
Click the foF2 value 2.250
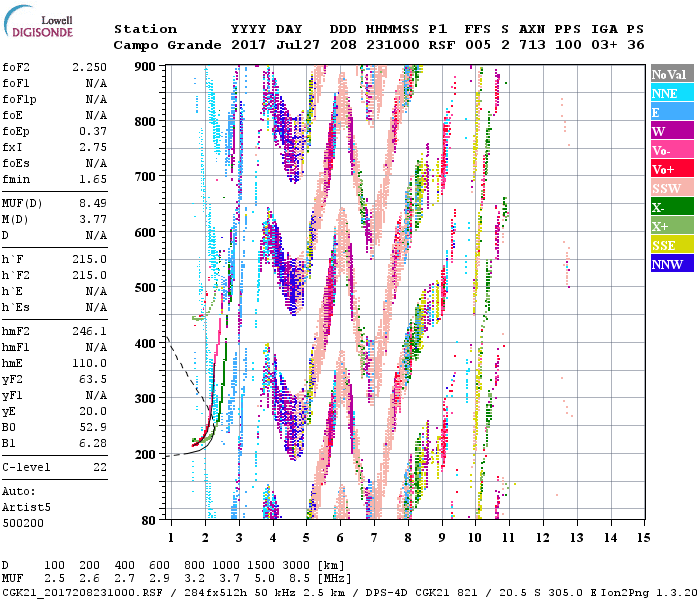[89, 67]
